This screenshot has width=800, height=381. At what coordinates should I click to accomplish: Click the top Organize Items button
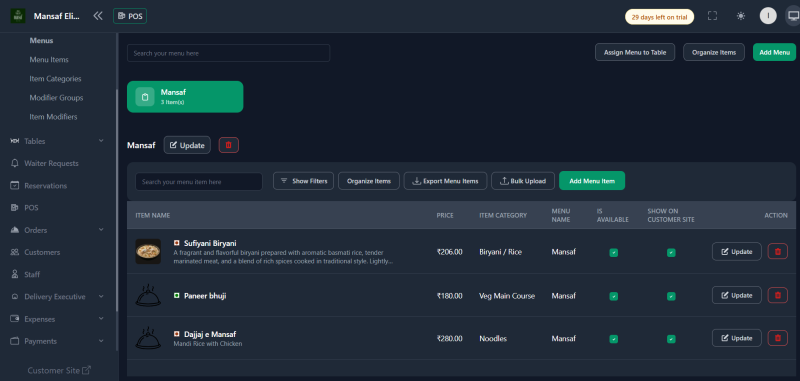[714, 52]
